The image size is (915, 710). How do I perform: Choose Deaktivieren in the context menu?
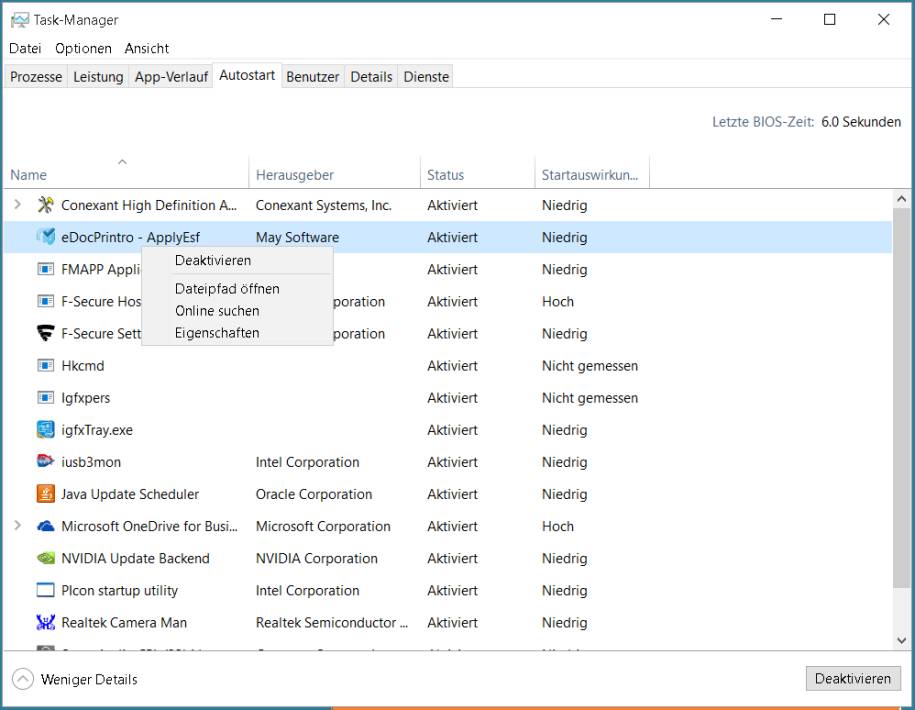(213, 260)
